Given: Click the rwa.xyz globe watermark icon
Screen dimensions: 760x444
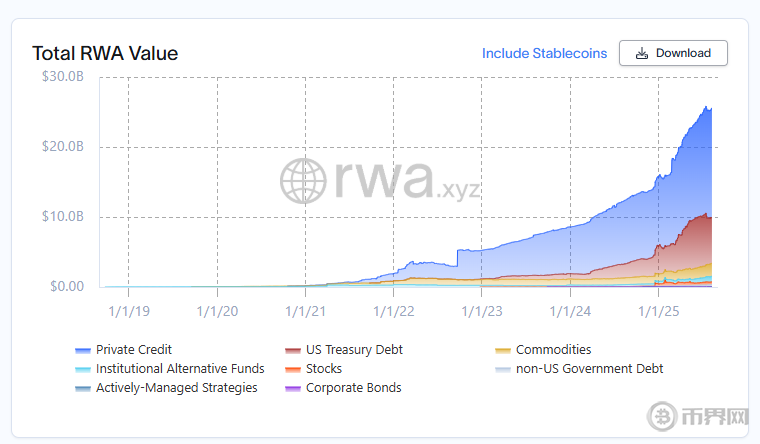Looking at the screenshot, I should (x=304, y=181).
